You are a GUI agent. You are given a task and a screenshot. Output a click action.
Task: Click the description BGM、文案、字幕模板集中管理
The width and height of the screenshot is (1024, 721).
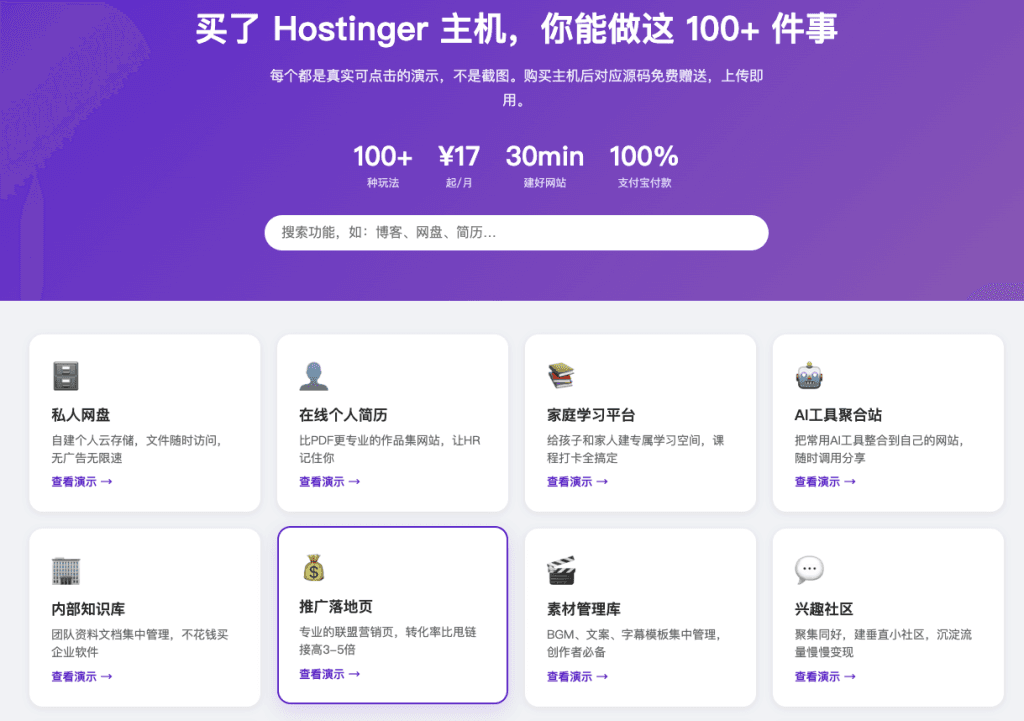(633, 643)
